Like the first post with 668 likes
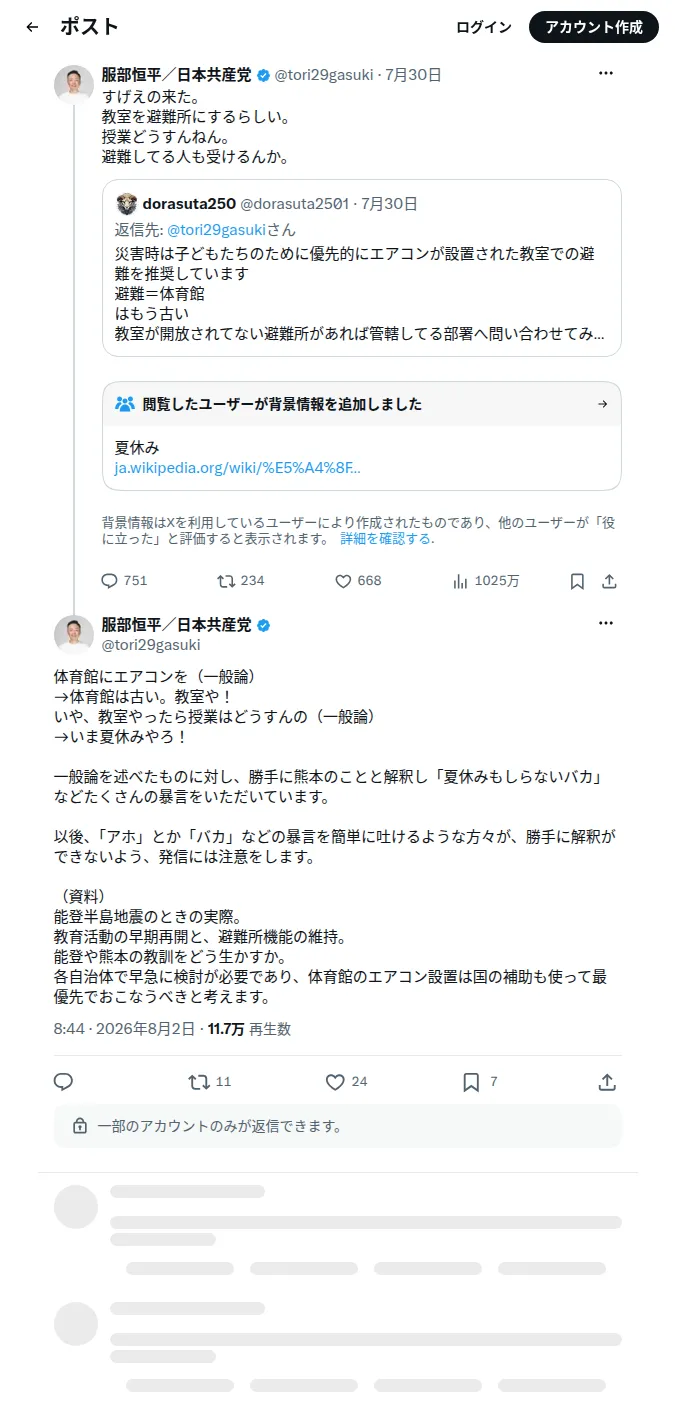Screen dimensions: 675x1407 click(x=343, y=581)
